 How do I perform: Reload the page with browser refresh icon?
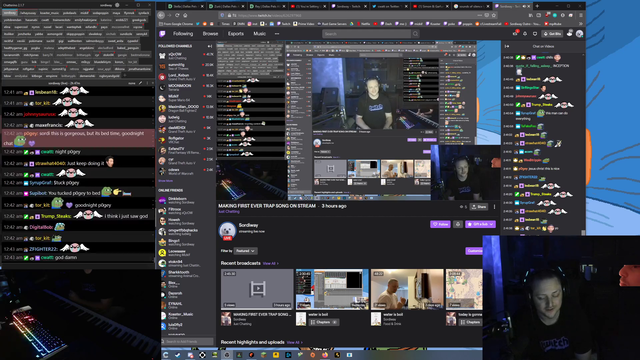tap(177, 15)
